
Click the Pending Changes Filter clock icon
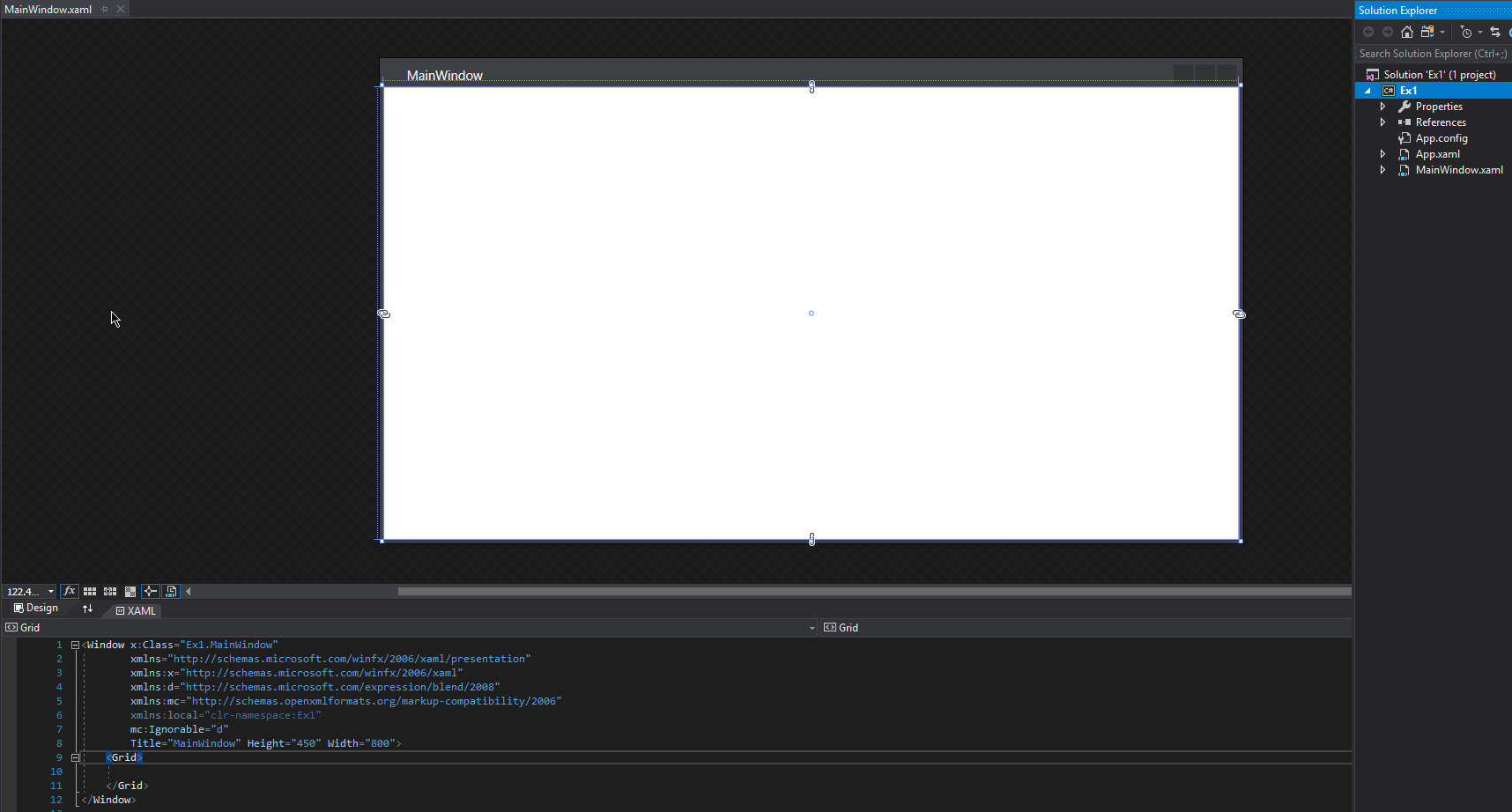[x=1466, y=32]
